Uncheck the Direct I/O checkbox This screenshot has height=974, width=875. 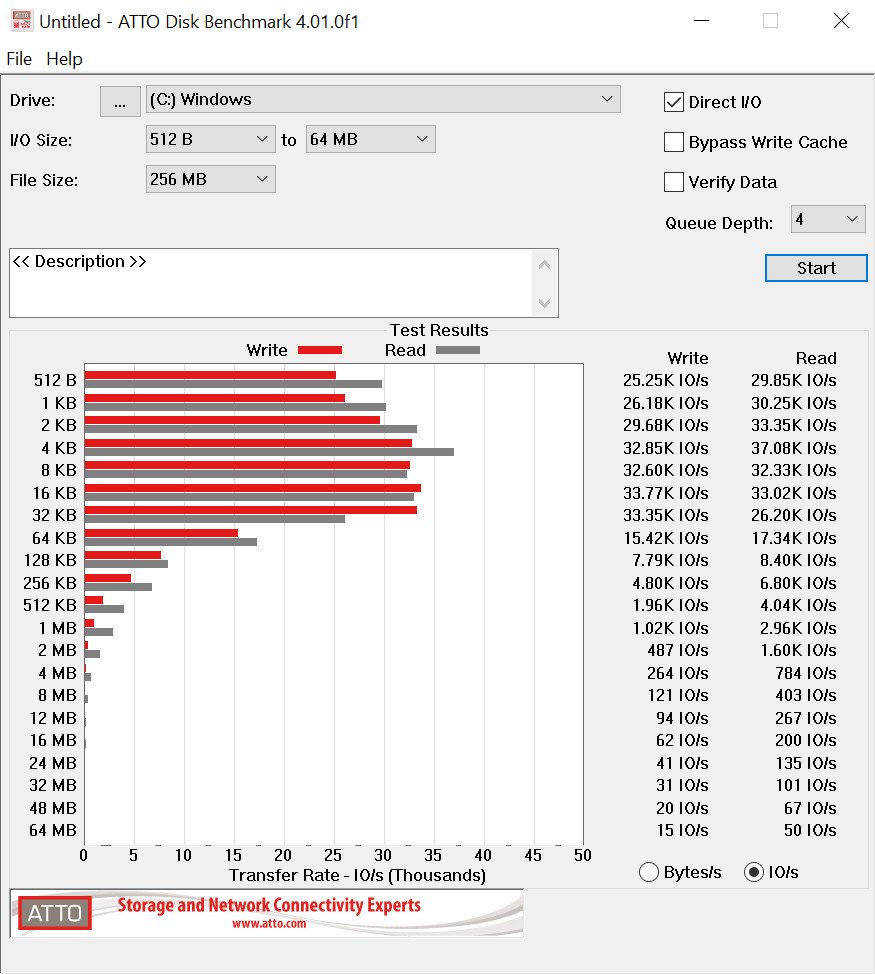pyautogui.click(x=673, y=102)
